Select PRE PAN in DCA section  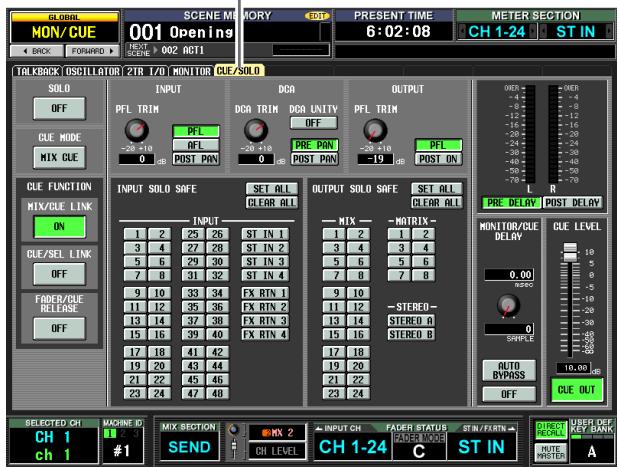314,145
